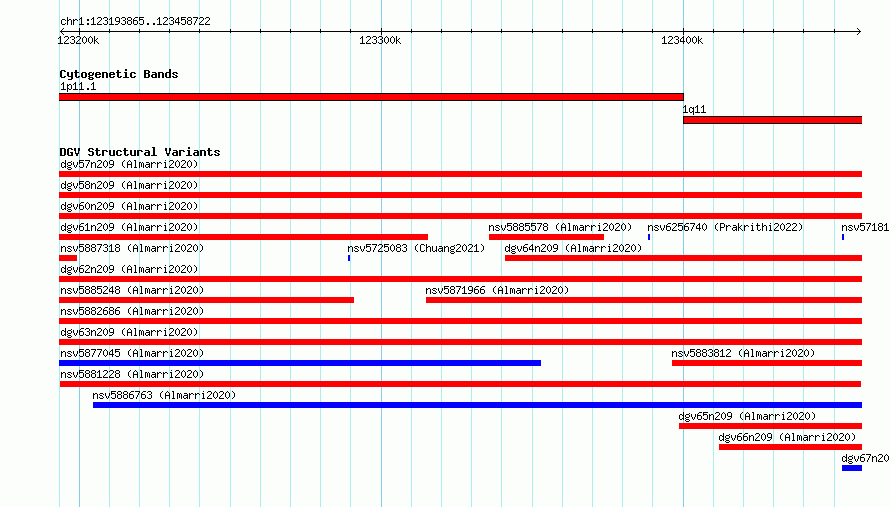
Task: Open the dgv63n209 (Almarri2020) variant bar
Action: (x=460, y=342)
